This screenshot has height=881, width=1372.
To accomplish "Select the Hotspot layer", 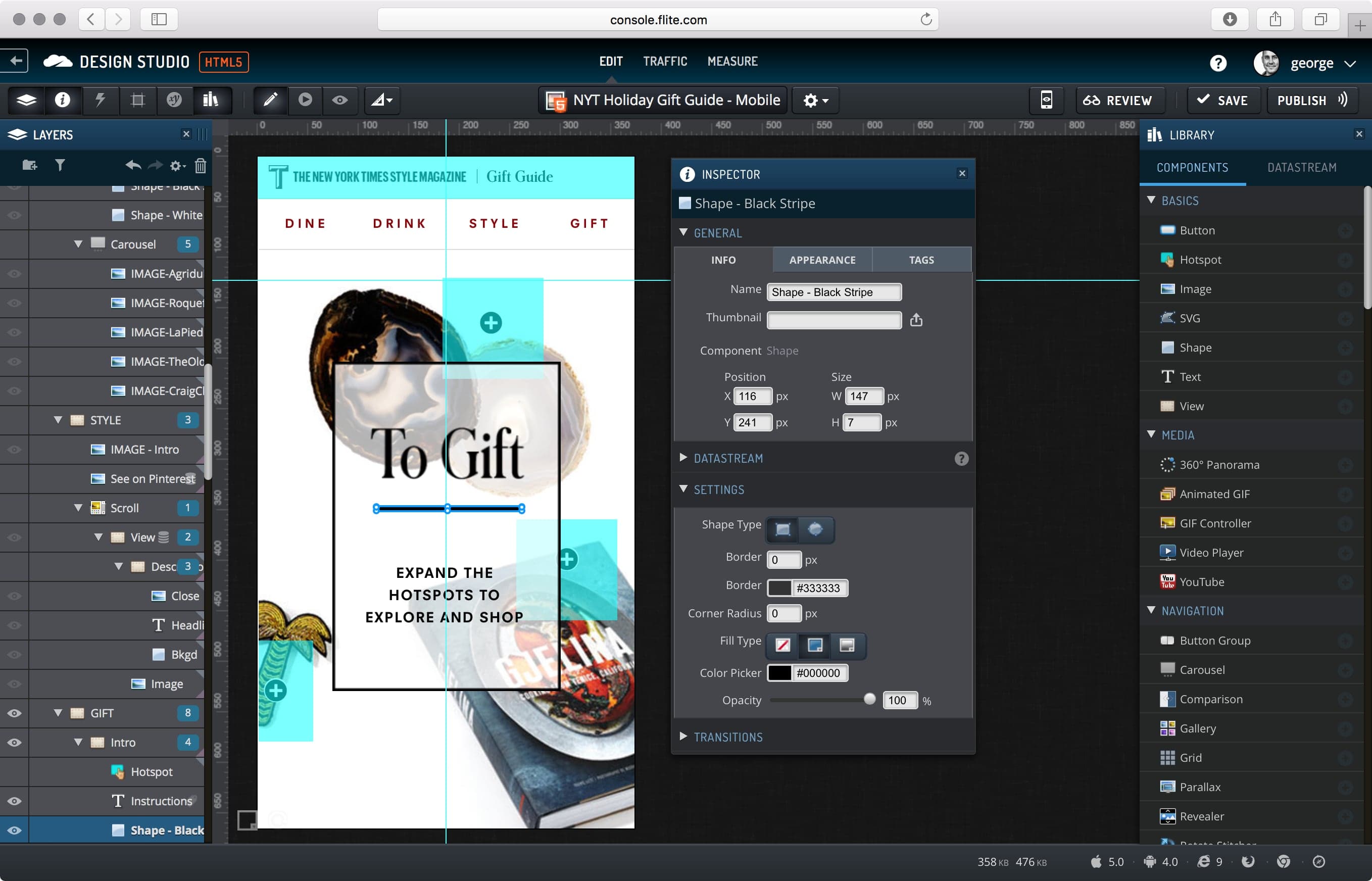I will 116,772.
